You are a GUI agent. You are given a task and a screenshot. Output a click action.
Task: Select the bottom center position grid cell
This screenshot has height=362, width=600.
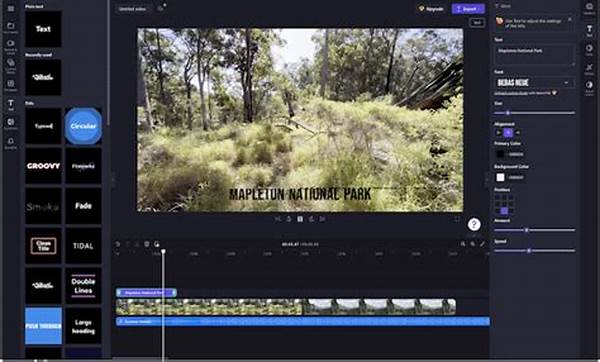504,211
